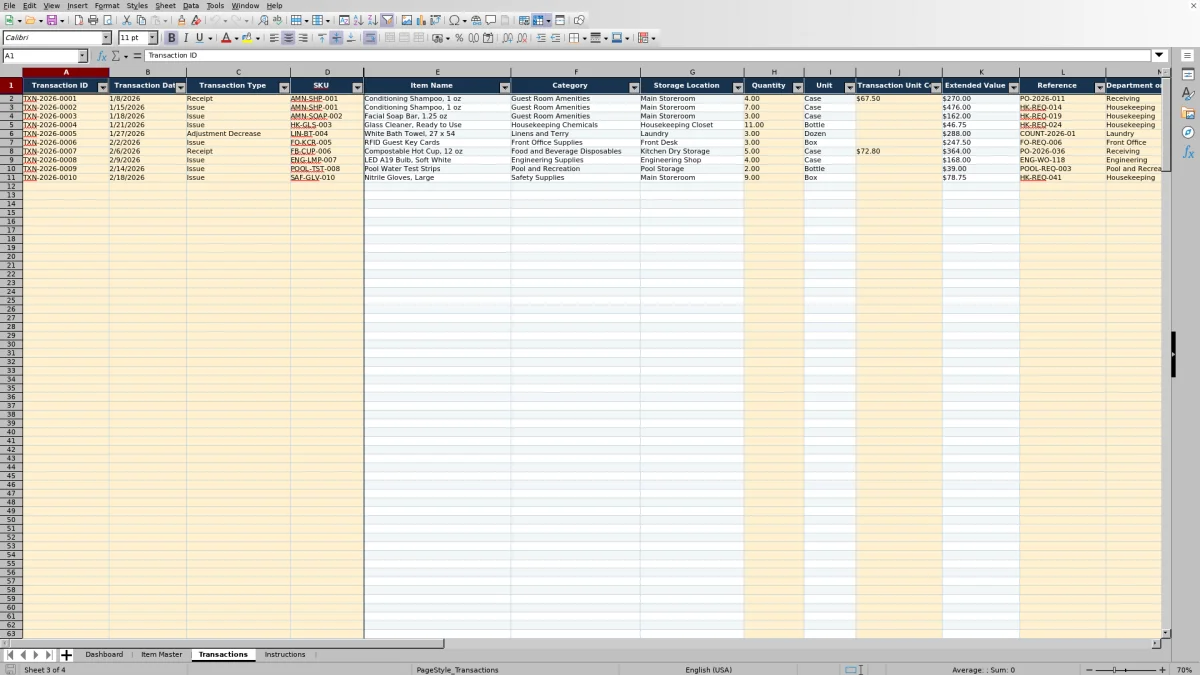
Task: Toggle vertical center alignment
Action: 336,38
